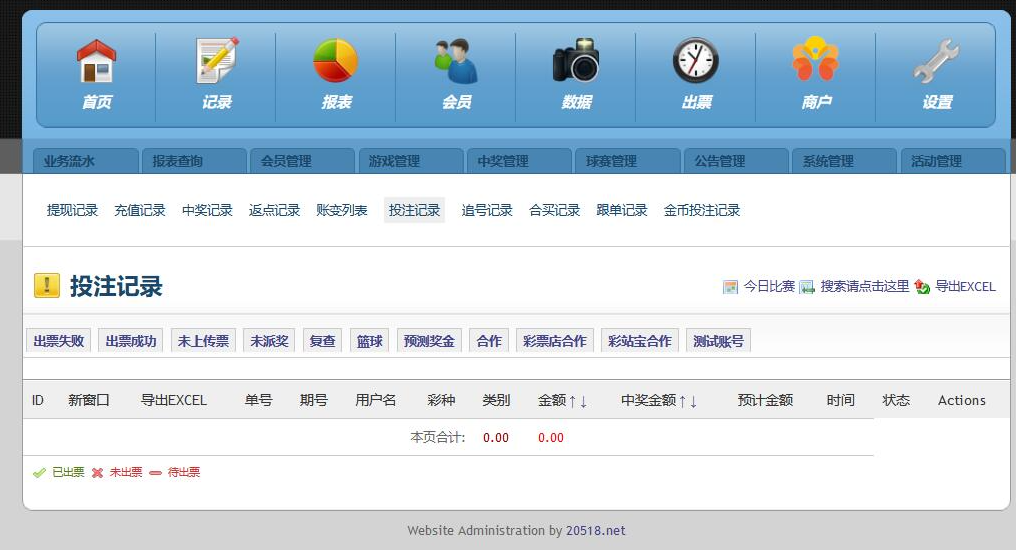Click the red cross 未出票 icon

tap(97, 473)
